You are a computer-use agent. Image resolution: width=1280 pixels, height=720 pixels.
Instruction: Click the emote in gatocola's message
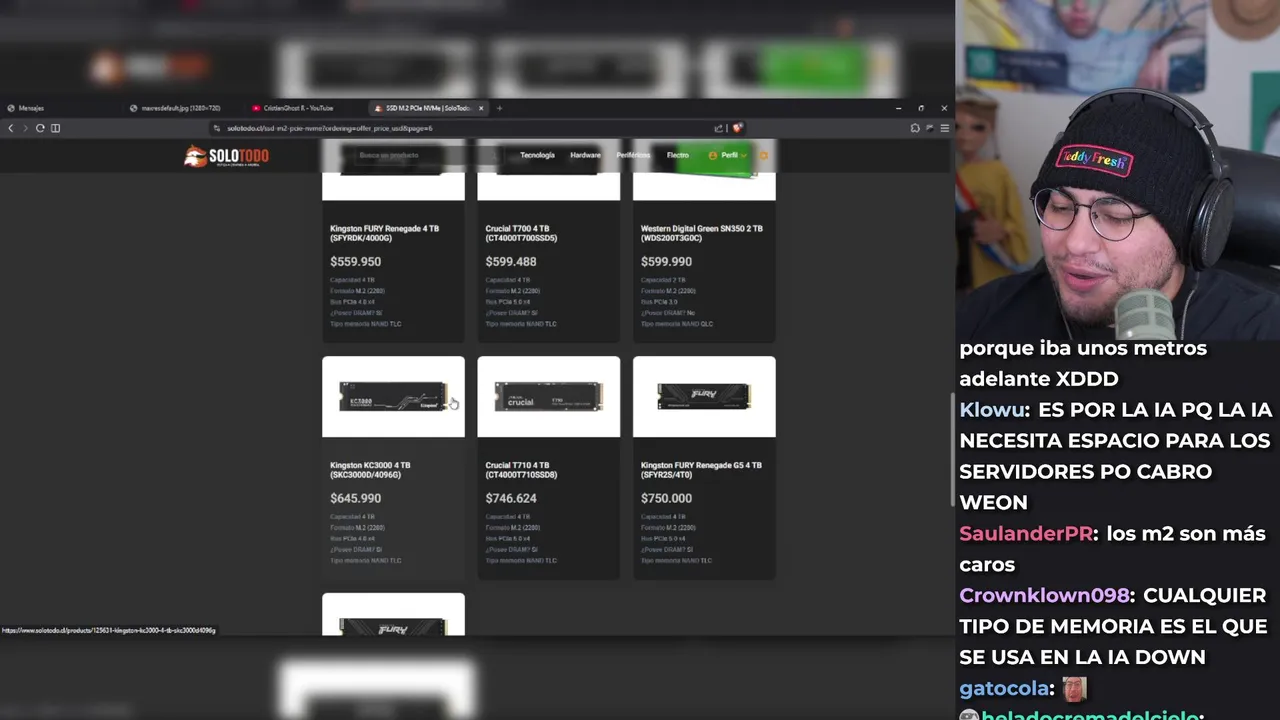tap(1074, 689)
